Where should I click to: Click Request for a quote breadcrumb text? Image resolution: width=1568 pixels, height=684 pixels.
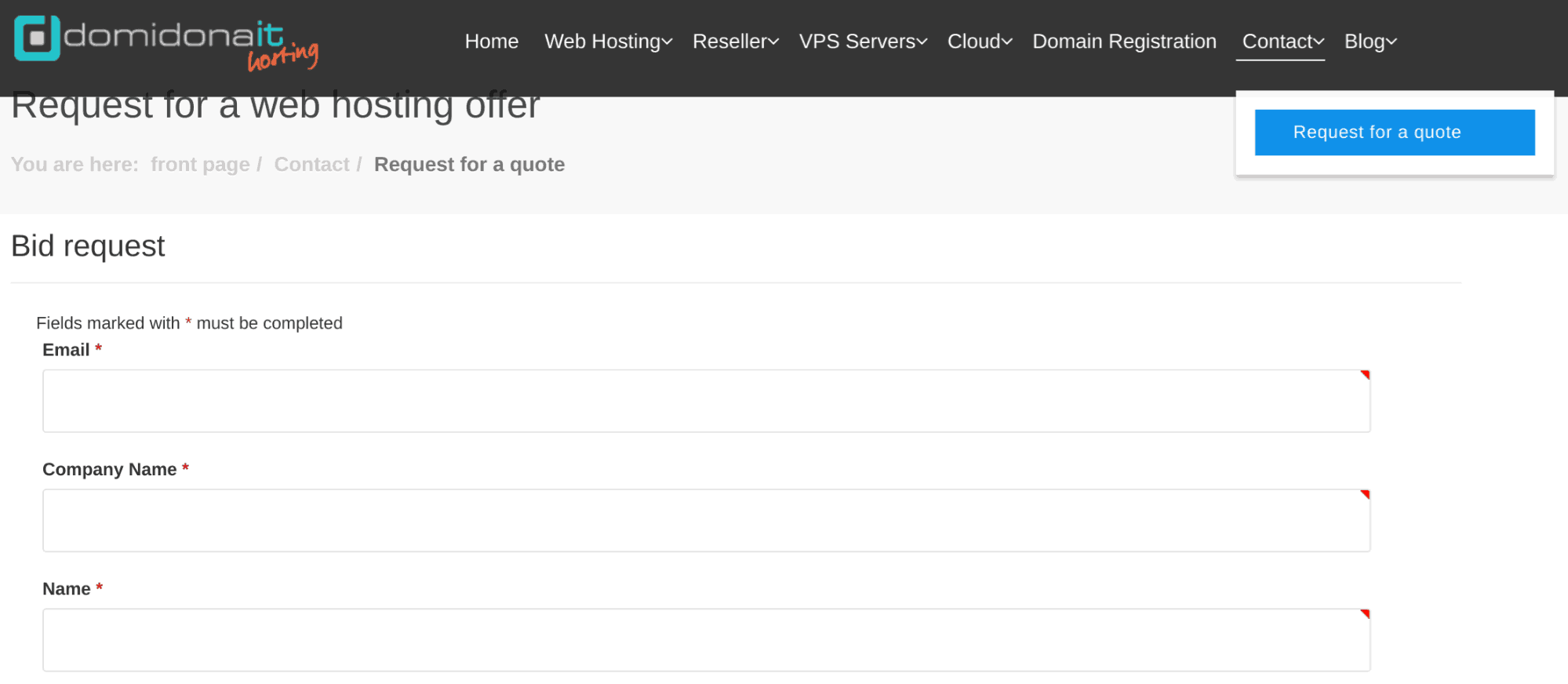coord(469,165)
